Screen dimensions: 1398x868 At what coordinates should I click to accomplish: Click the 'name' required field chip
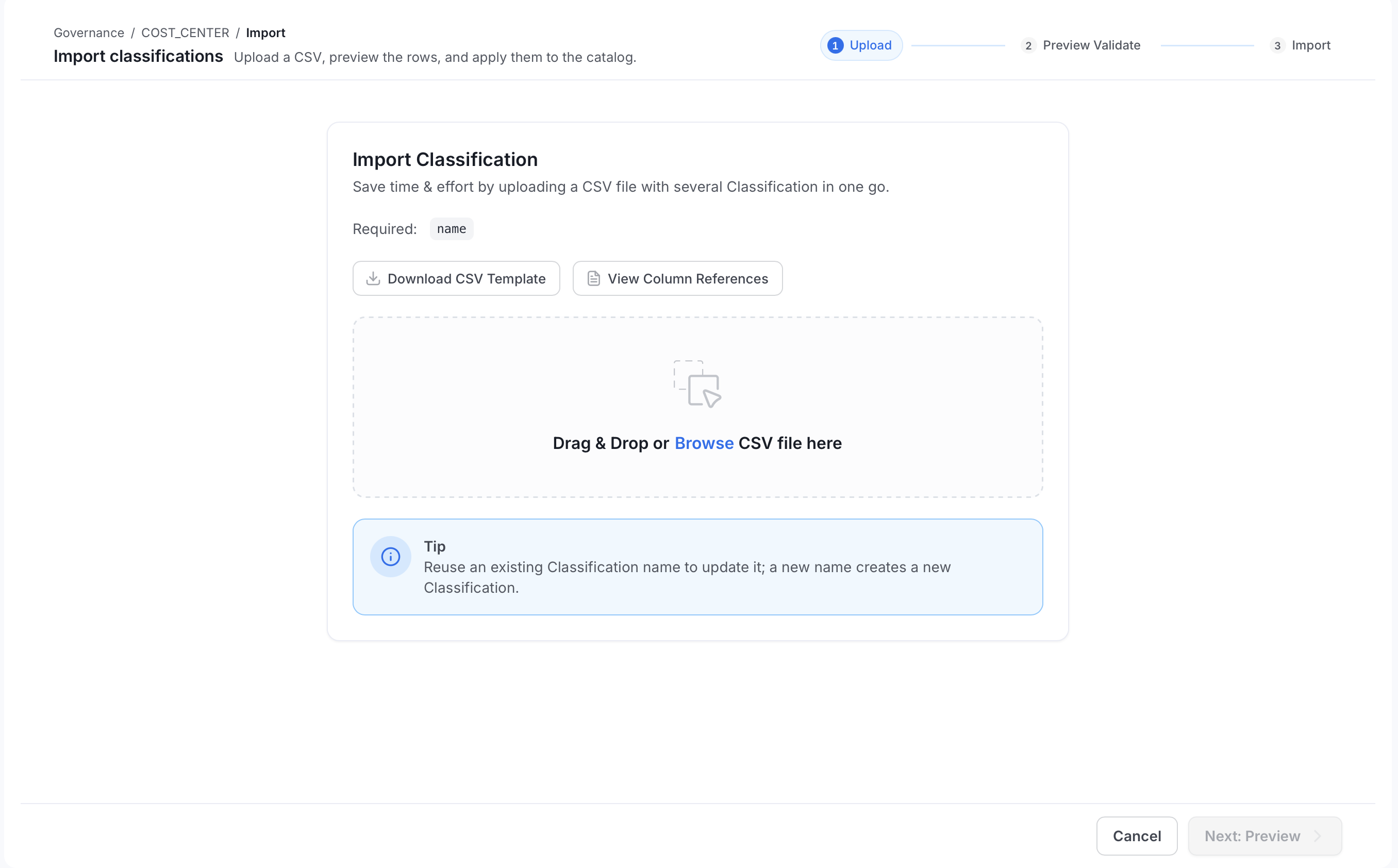(x=451, y=228)
